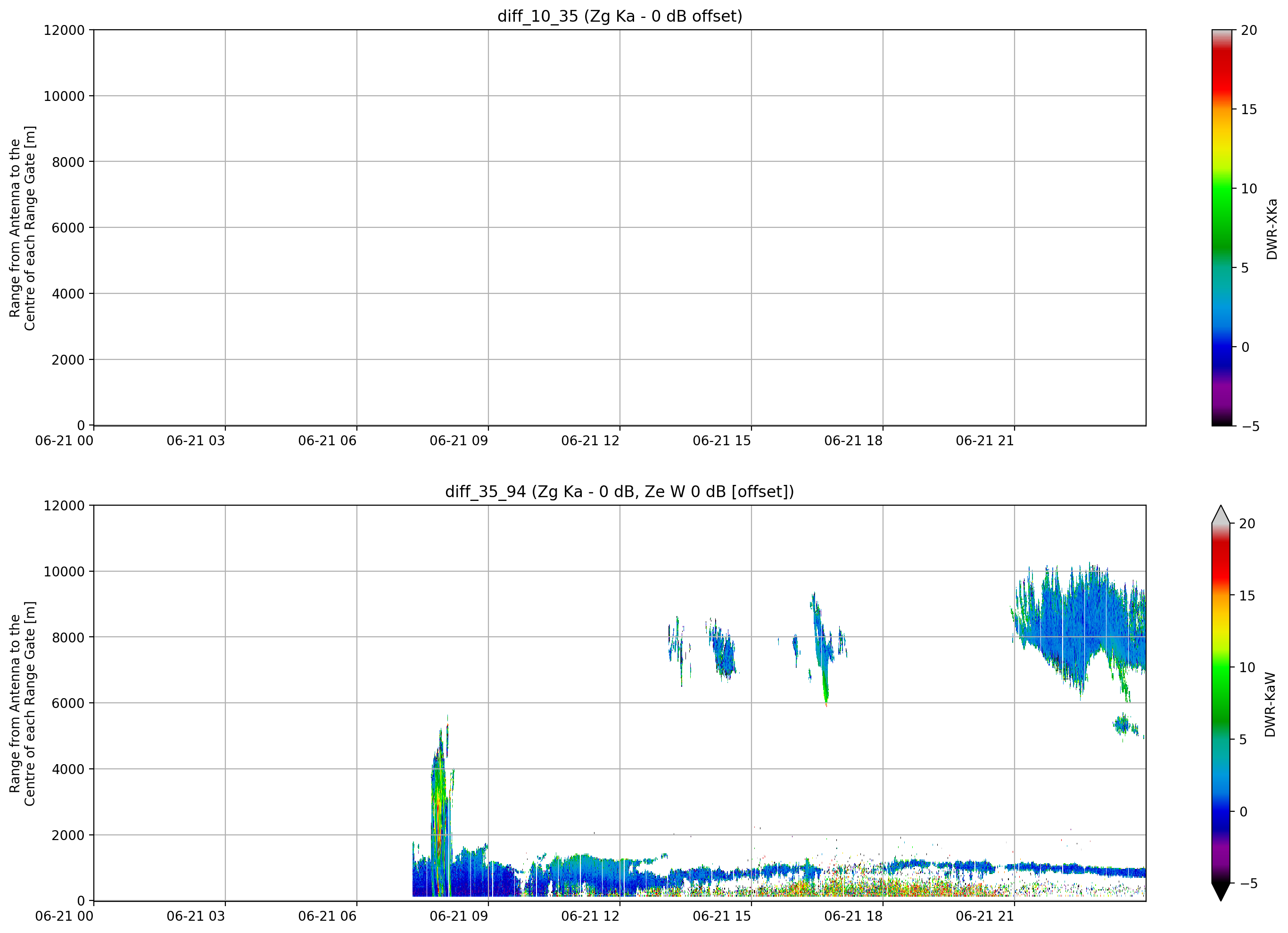
Task: Click the black lower extend arrow of DWR-KaW colorbar
Action: pyautogui.click(x=1221, y=892)
